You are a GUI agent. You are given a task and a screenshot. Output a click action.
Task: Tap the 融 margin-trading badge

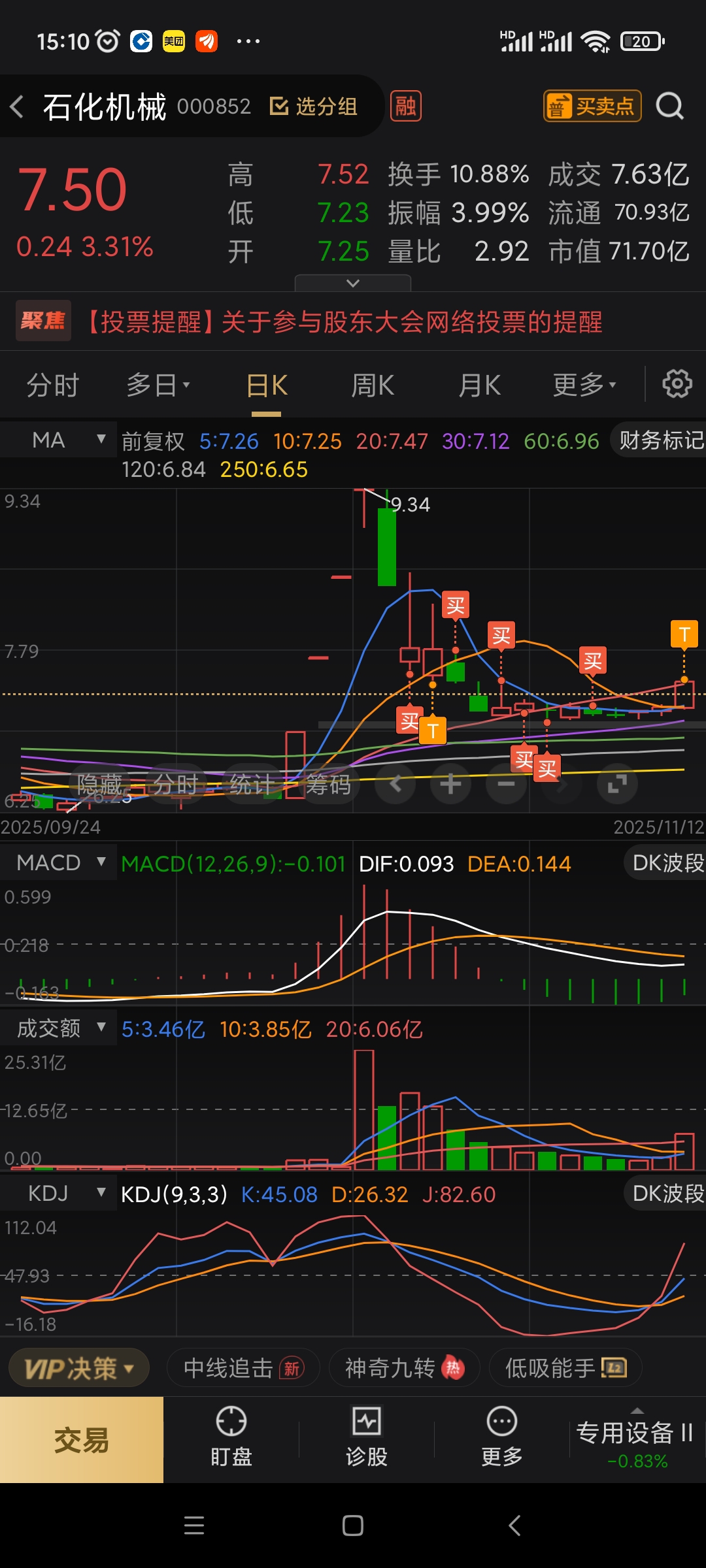coord(405,106)
